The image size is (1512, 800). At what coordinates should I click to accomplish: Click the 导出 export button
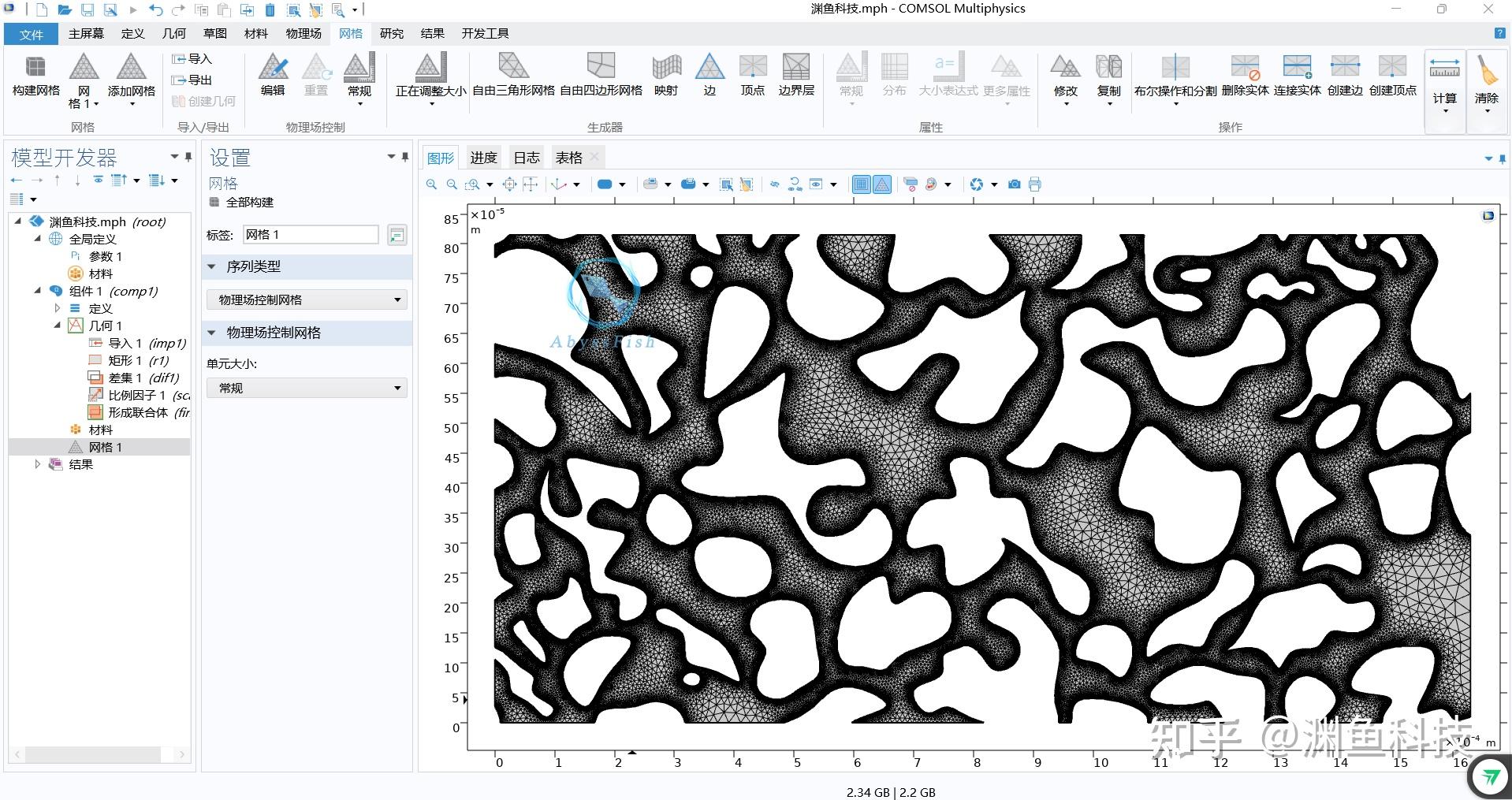coord(192,80)
